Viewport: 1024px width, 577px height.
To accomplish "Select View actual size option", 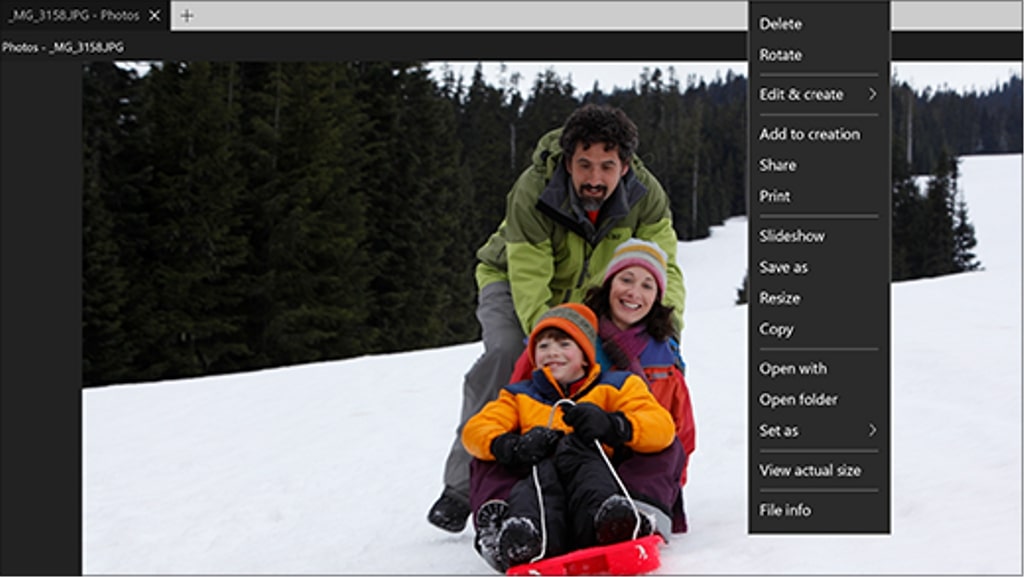I will click(x=810, y=470).
